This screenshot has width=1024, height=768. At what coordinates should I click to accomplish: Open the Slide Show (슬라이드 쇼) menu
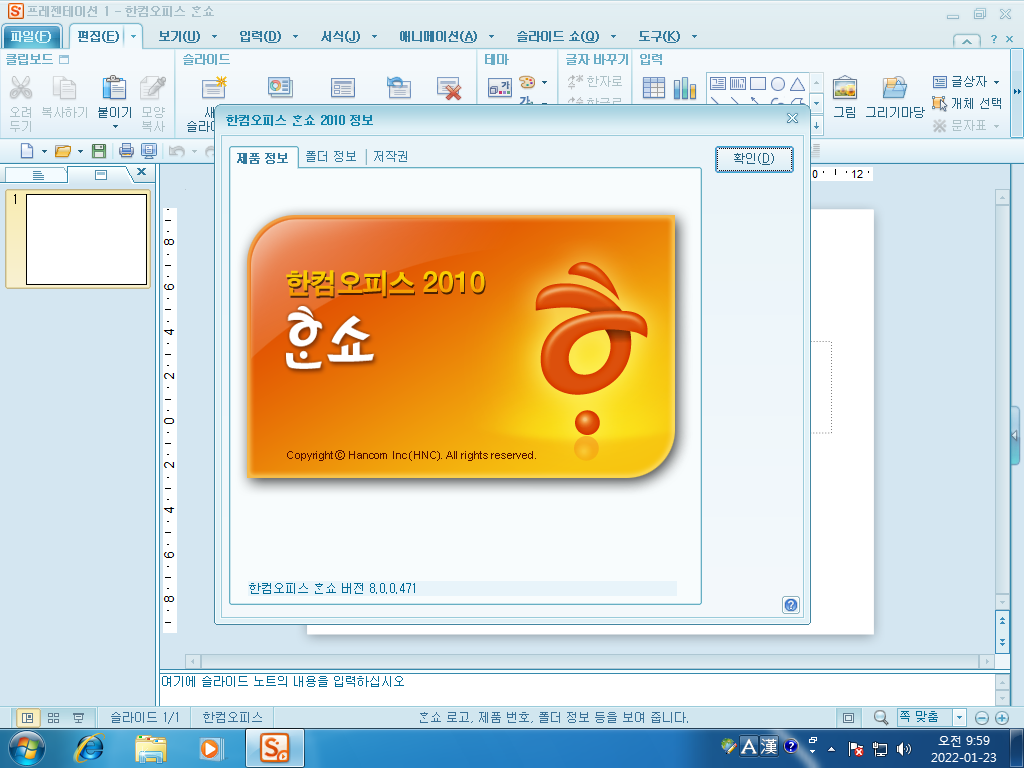(558, 36)
